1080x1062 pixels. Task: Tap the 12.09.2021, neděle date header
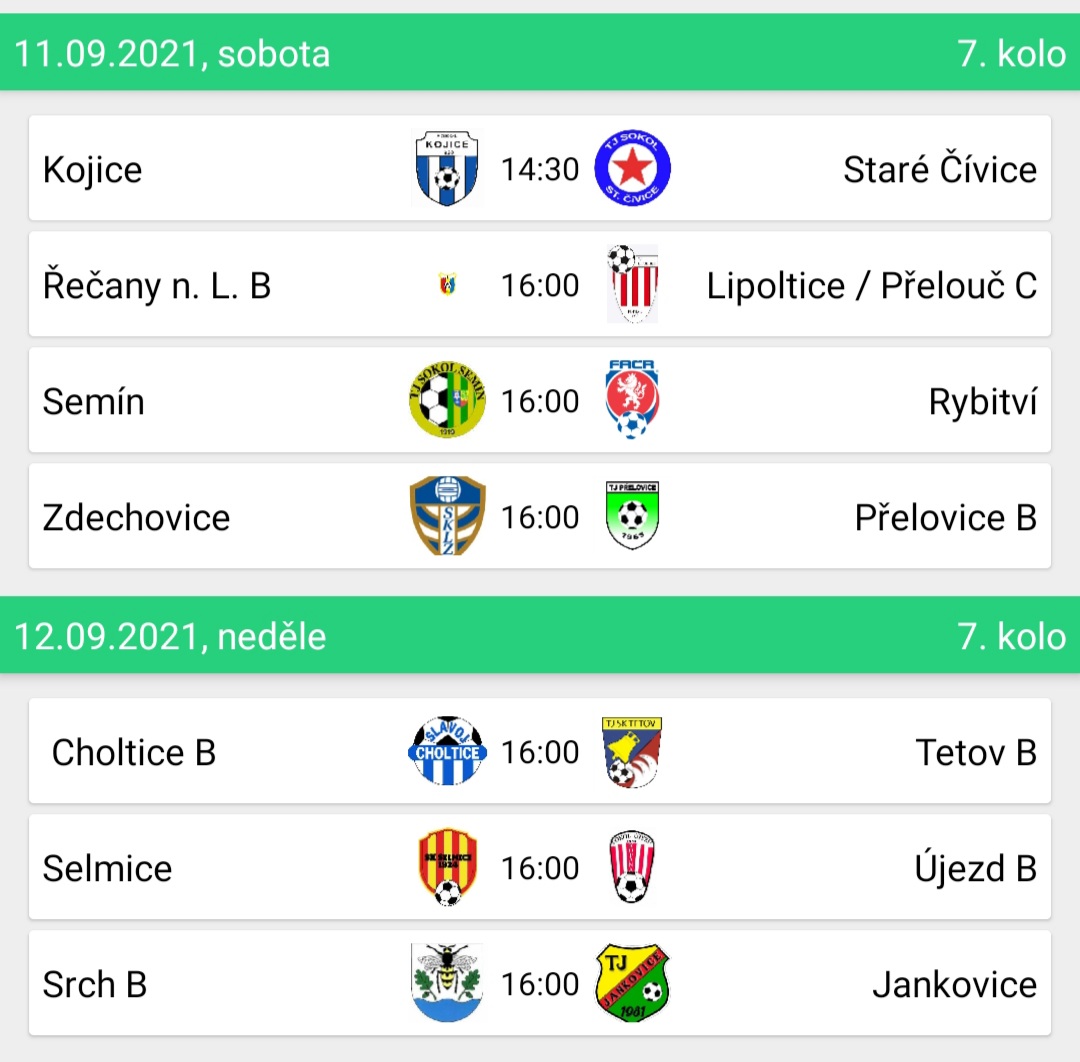point(170,636)
